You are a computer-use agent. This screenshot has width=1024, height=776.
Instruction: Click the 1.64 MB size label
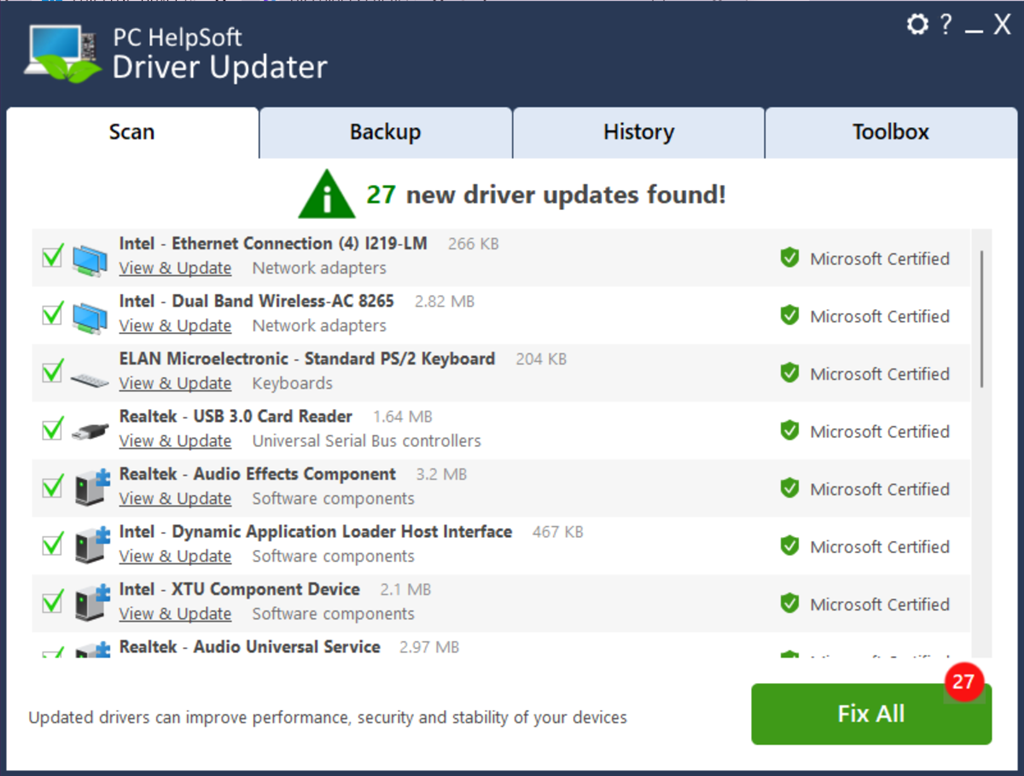pos(403,417)
